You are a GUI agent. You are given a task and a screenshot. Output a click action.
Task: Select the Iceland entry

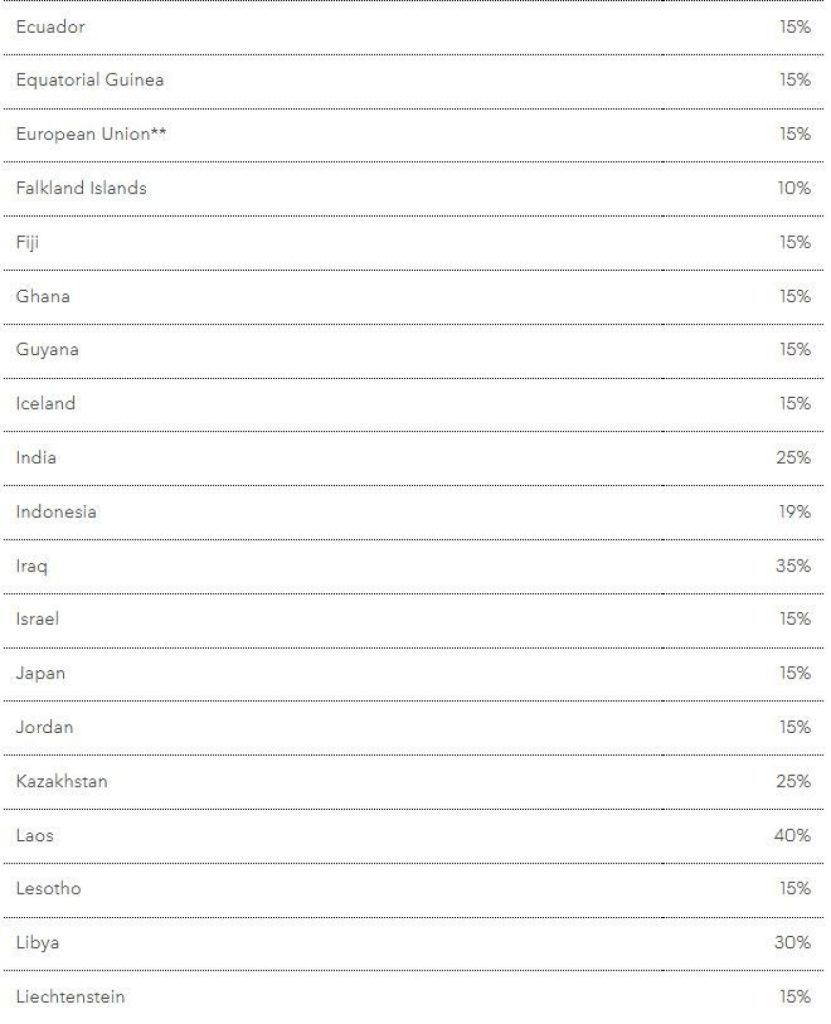(x=45, y=404)
